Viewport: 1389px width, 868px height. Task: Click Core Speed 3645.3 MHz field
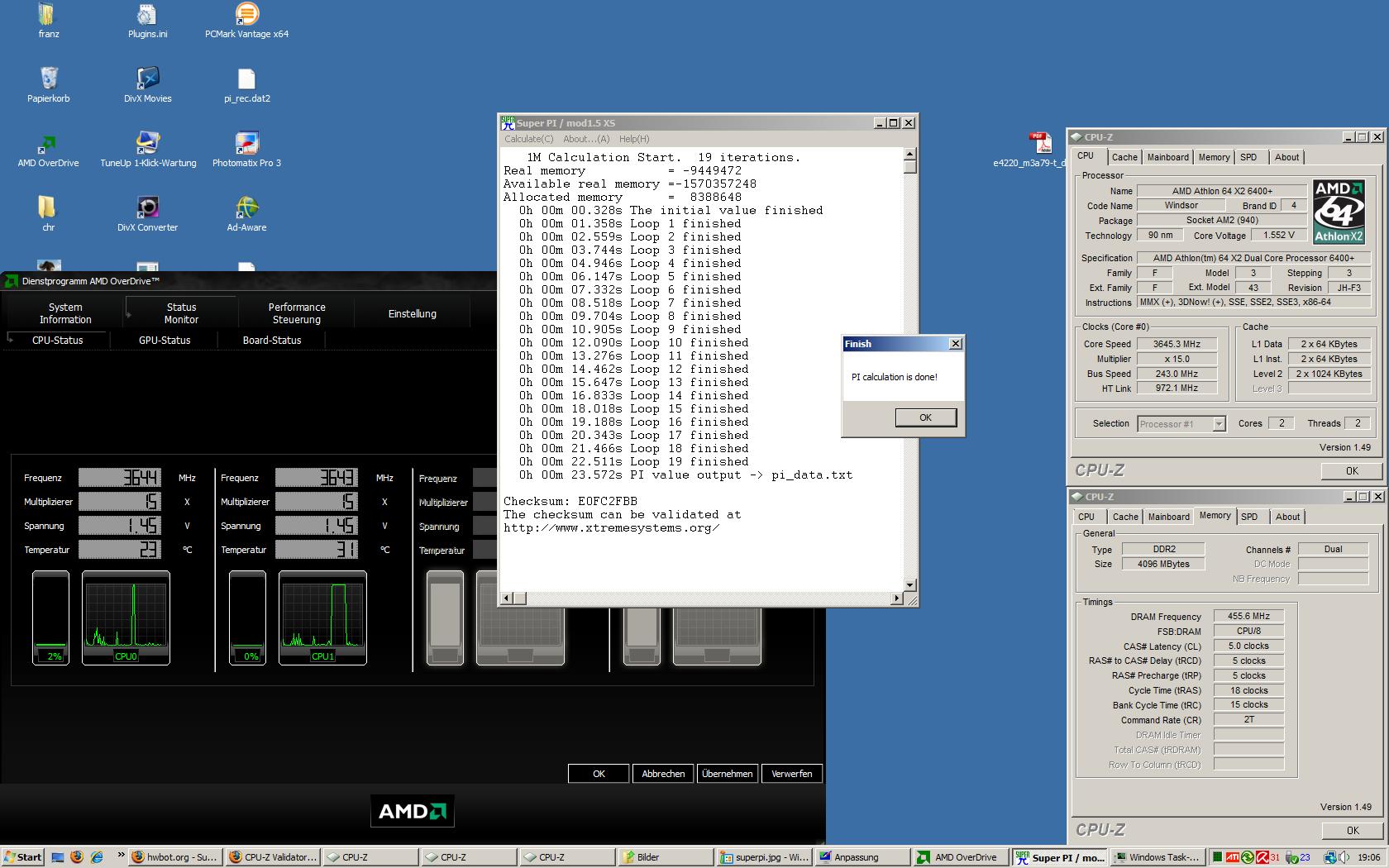(1177, 344)
